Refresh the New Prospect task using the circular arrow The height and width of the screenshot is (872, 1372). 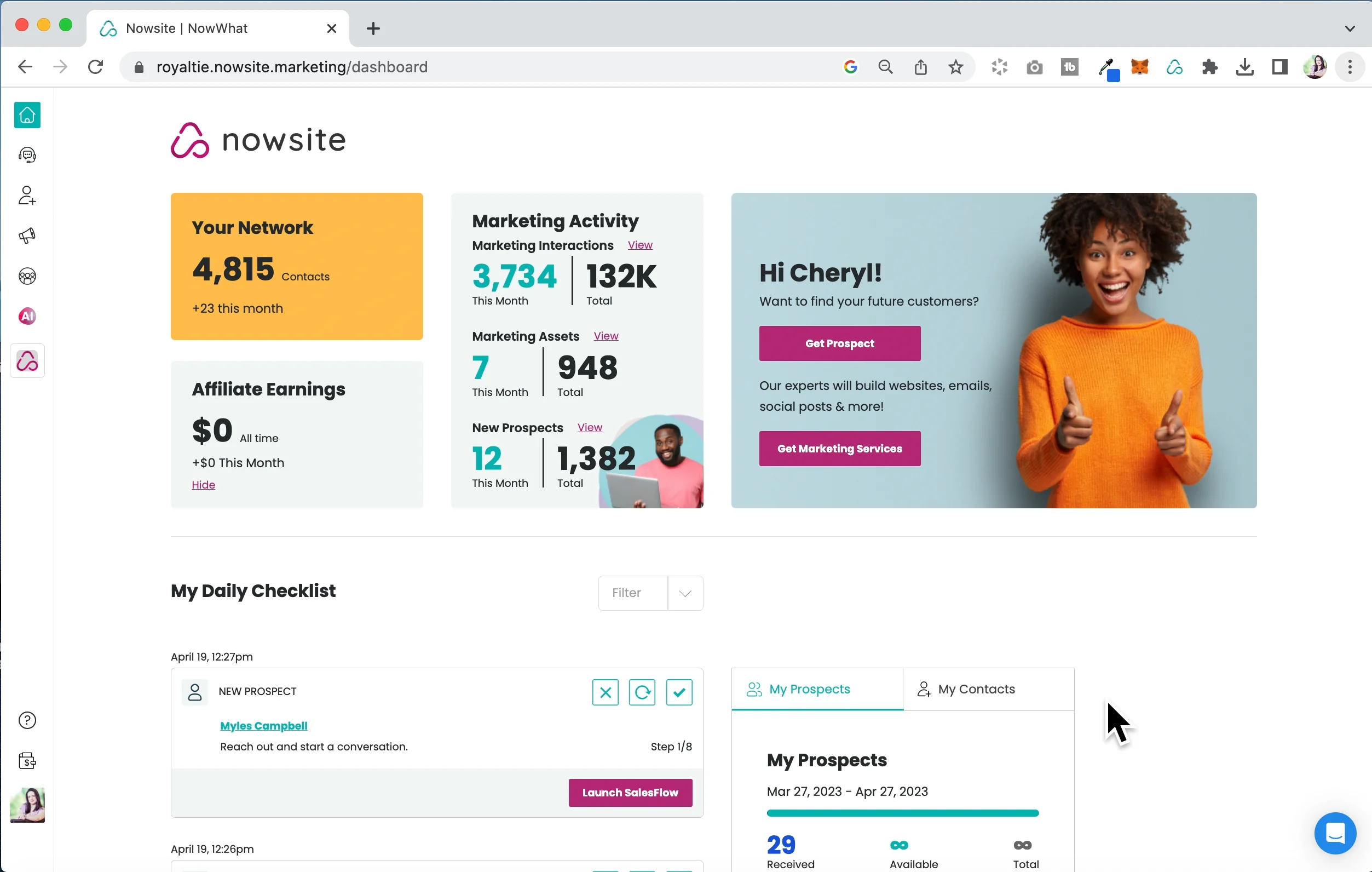tap(642, 692)
